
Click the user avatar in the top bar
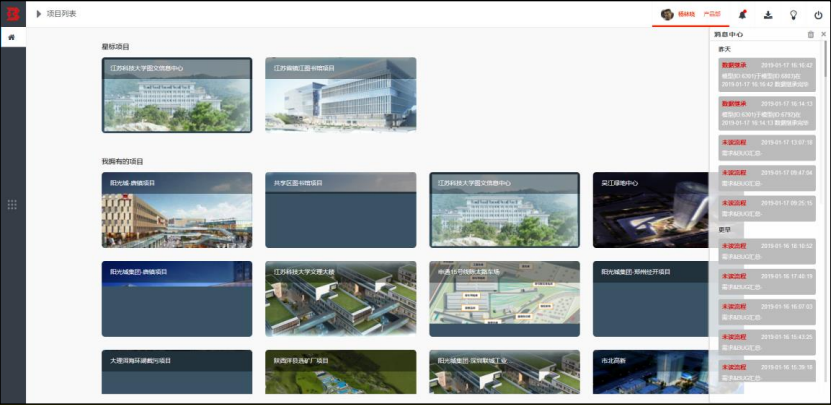(667, 14)
